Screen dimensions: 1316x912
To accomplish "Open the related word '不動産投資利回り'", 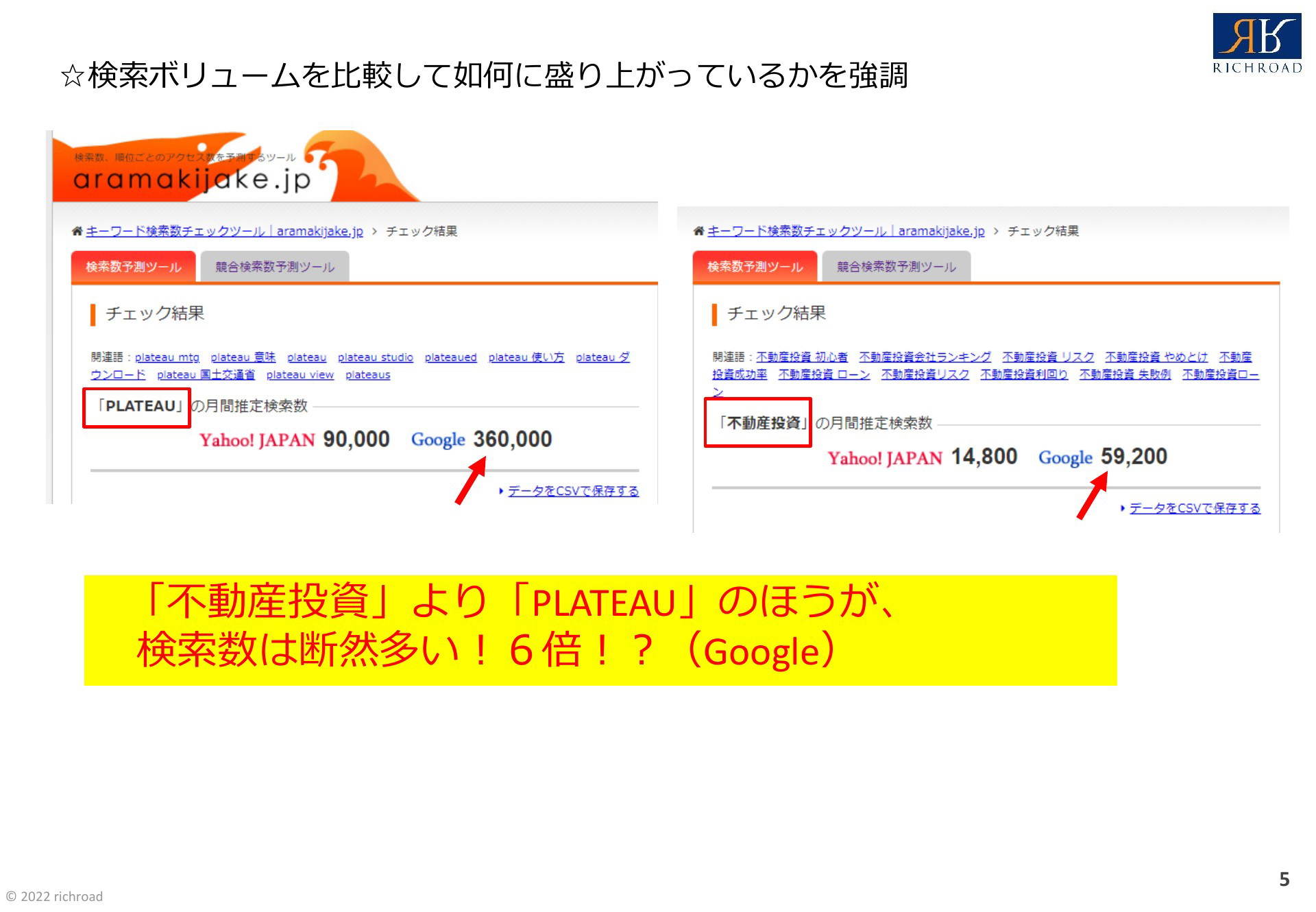I will [1024, 374].
